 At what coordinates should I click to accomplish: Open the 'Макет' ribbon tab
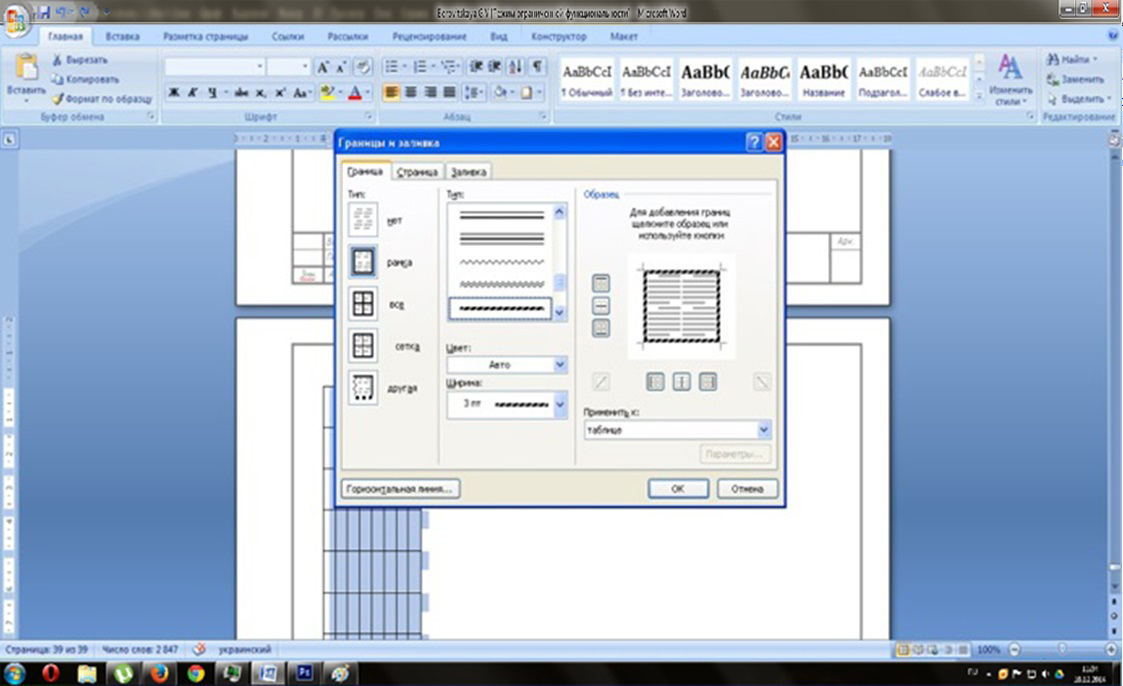[623, 36]
